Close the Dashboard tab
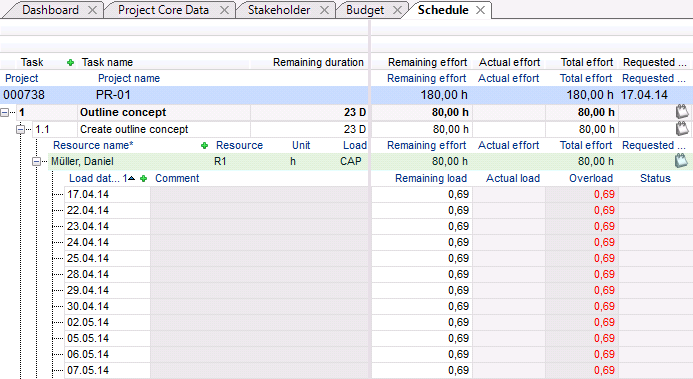This screenshot has height=379, width=693. [x=92, y=10]
